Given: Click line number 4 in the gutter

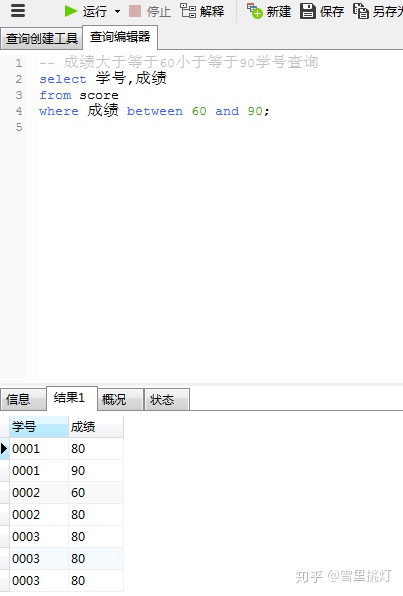Looking at the screenshot, I should point(19,111).
